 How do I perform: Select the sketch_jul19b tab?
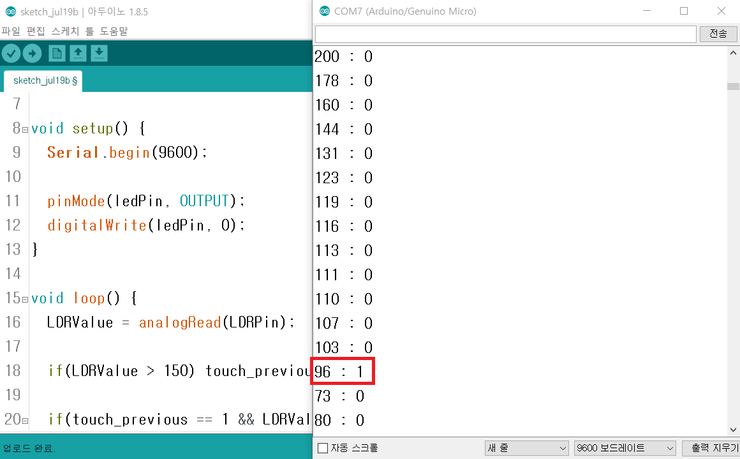point(46,80)
